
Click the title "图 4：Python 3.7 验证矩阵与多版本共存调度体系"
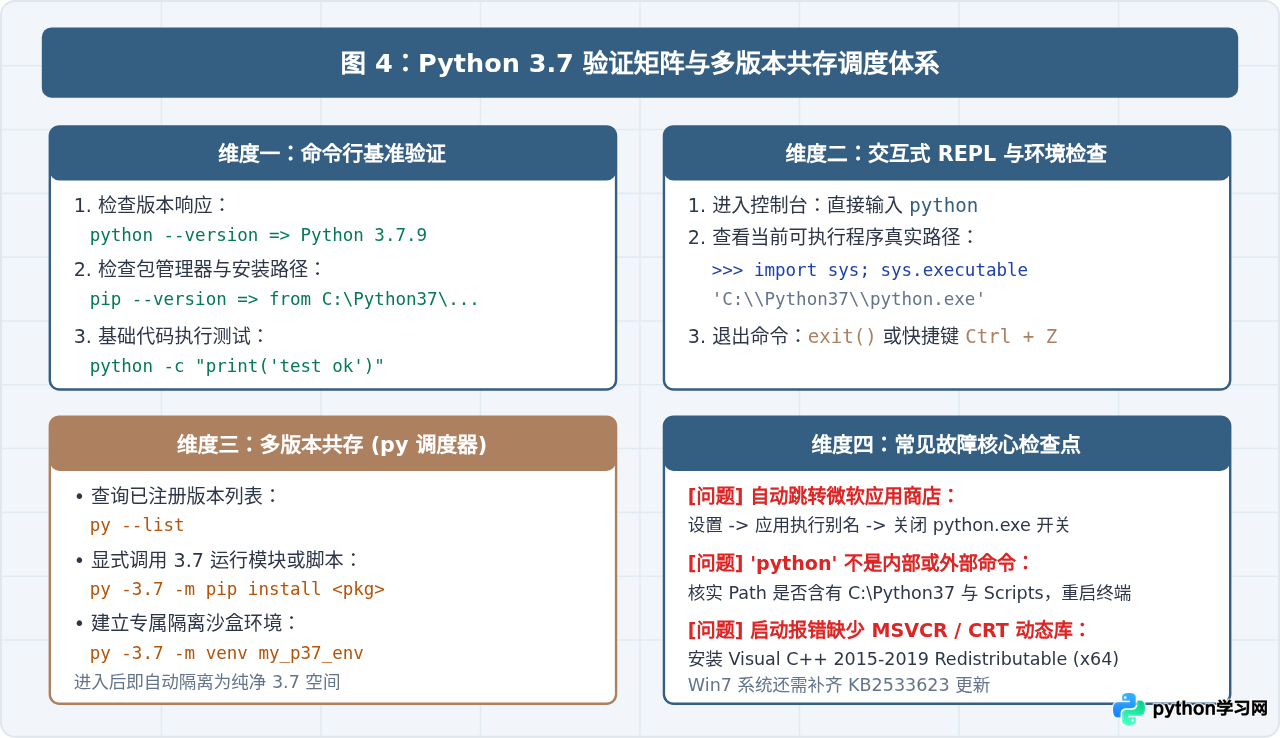pos(640,64)
